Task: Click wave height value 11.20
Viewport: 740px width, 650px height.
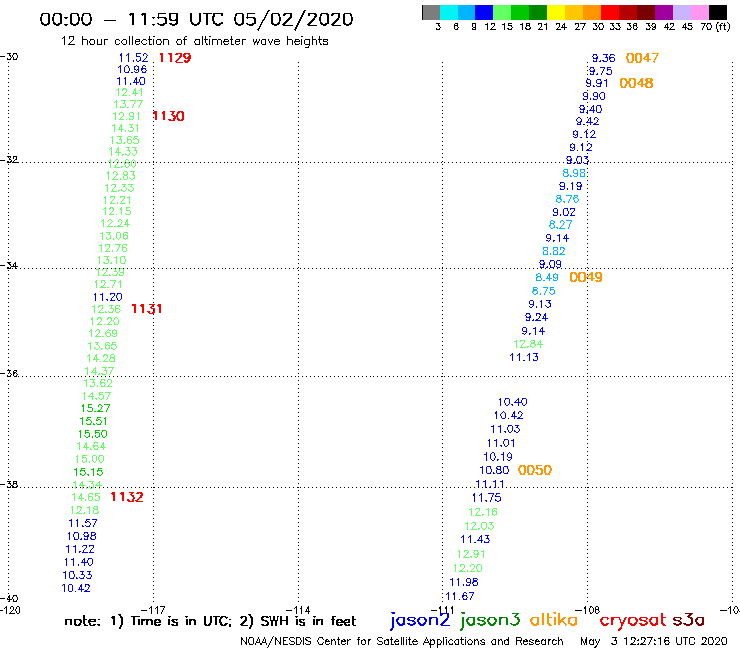Action: 108,297
